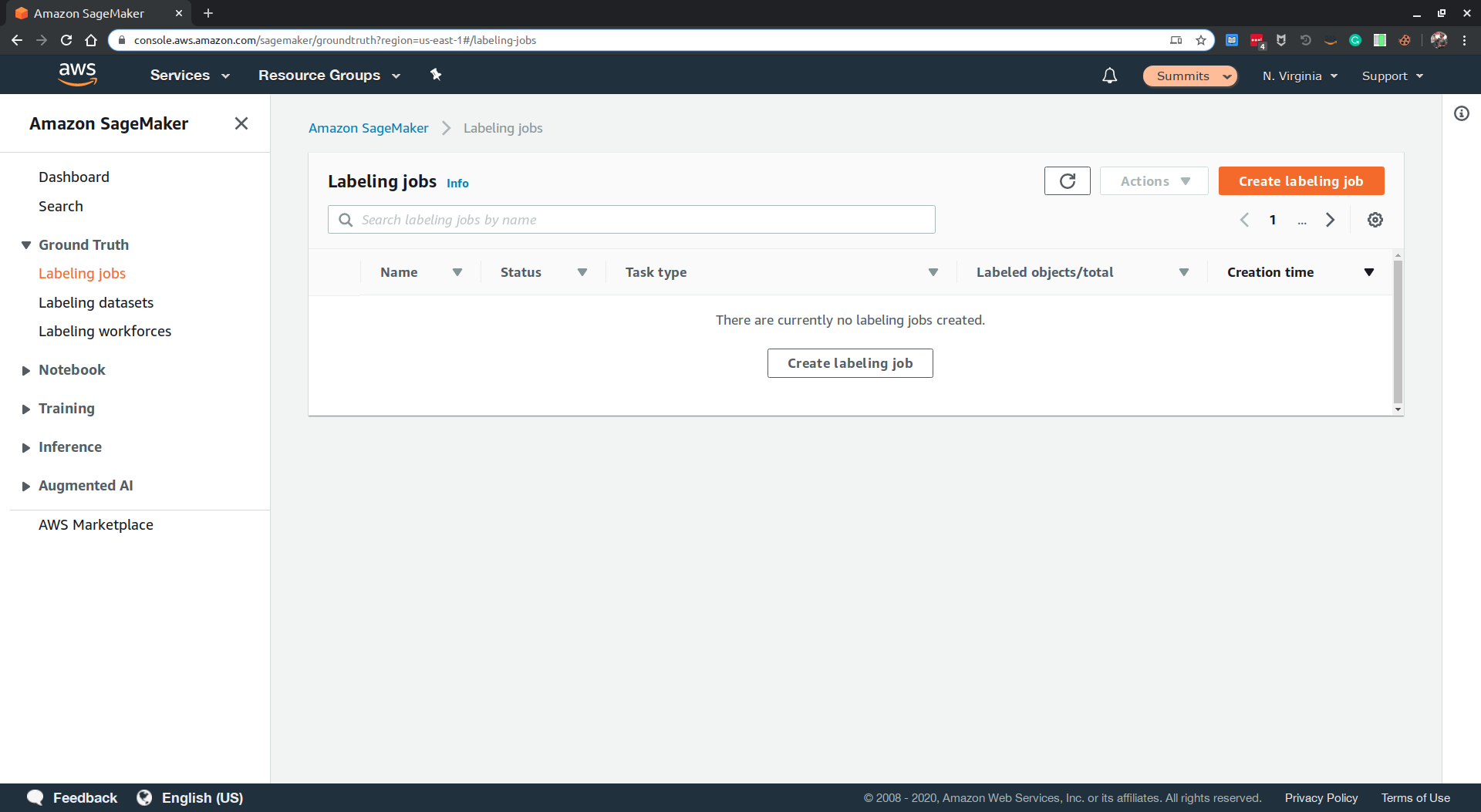The width and height of the screenshot is (1481, 812).
Task: Click the magnifier icon in search box
Action: (x=346, y=220)
